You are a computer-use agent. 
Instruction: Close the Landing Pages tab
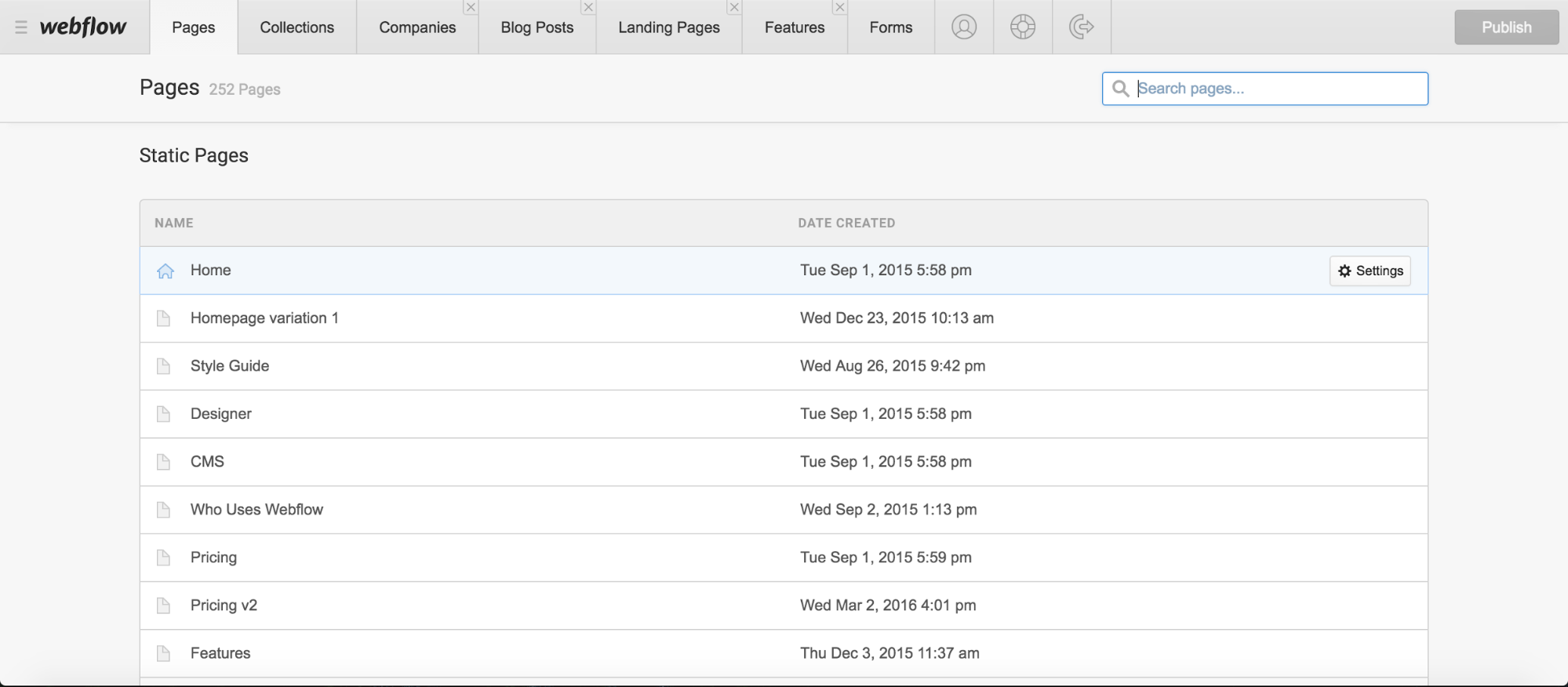[734, 8]
